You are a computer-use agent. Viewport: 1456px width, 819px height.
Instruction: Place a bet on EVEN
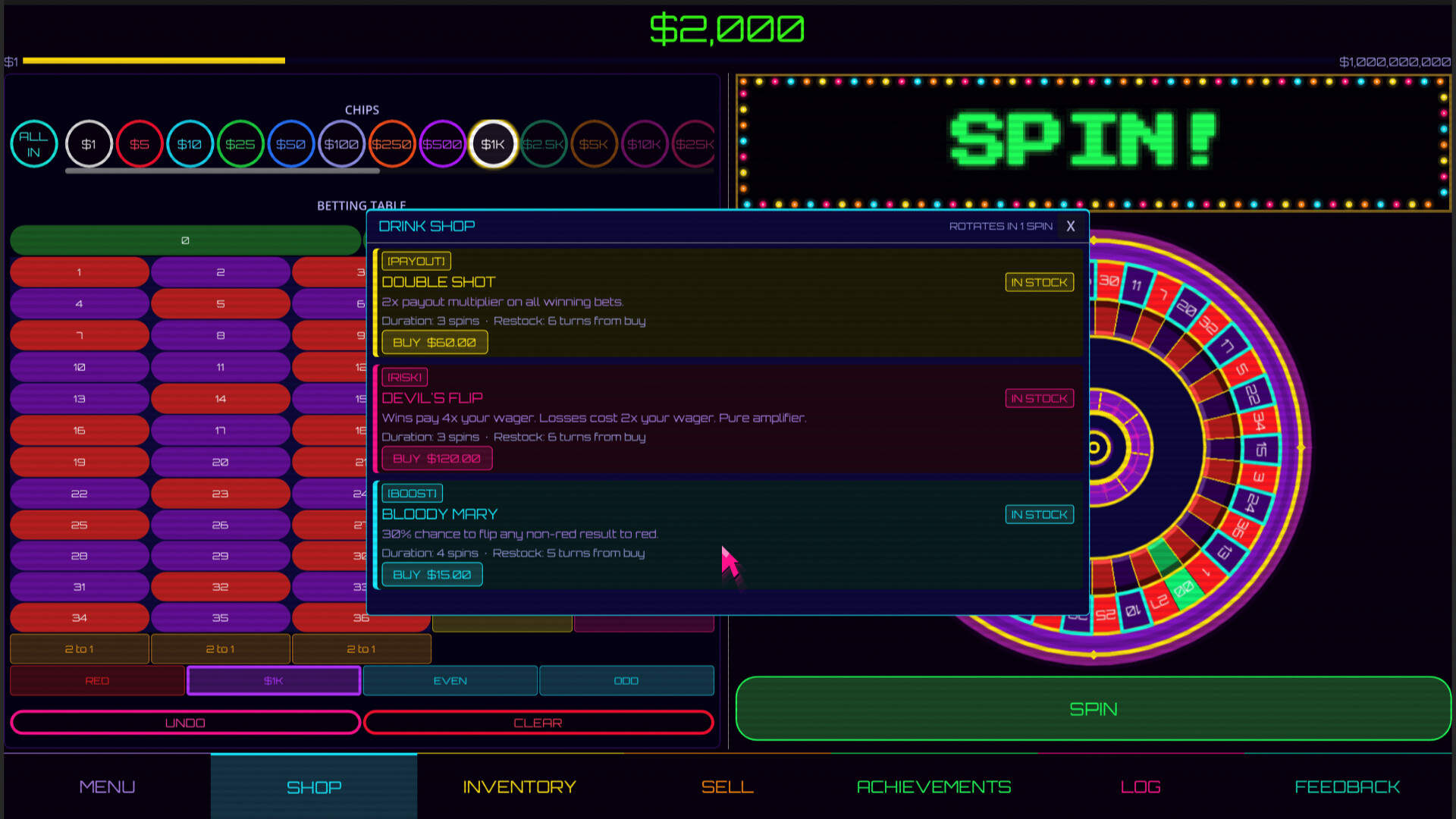point(450,681)
